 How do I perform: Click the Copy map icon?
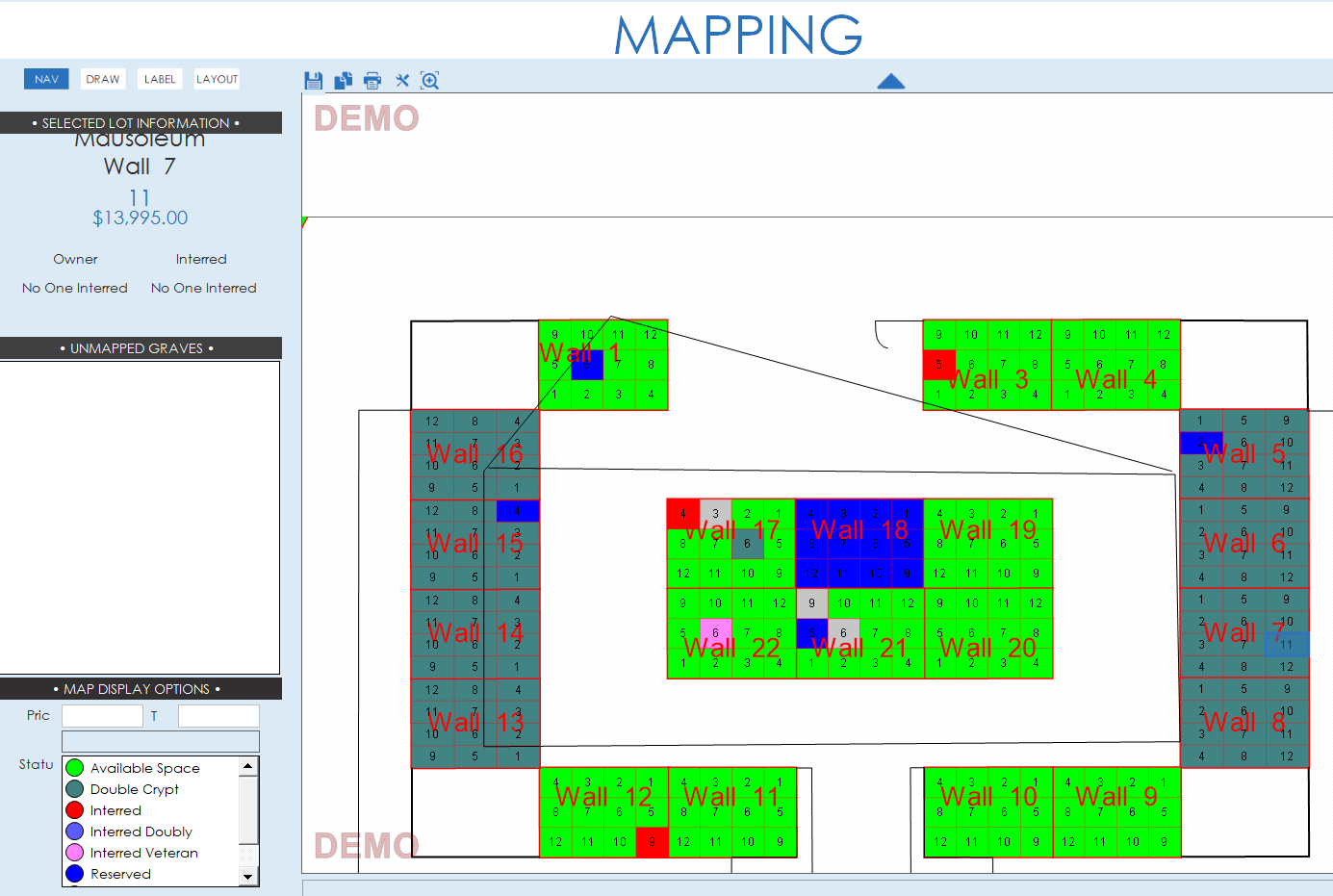pyautogui.click(x=343, y=81)
